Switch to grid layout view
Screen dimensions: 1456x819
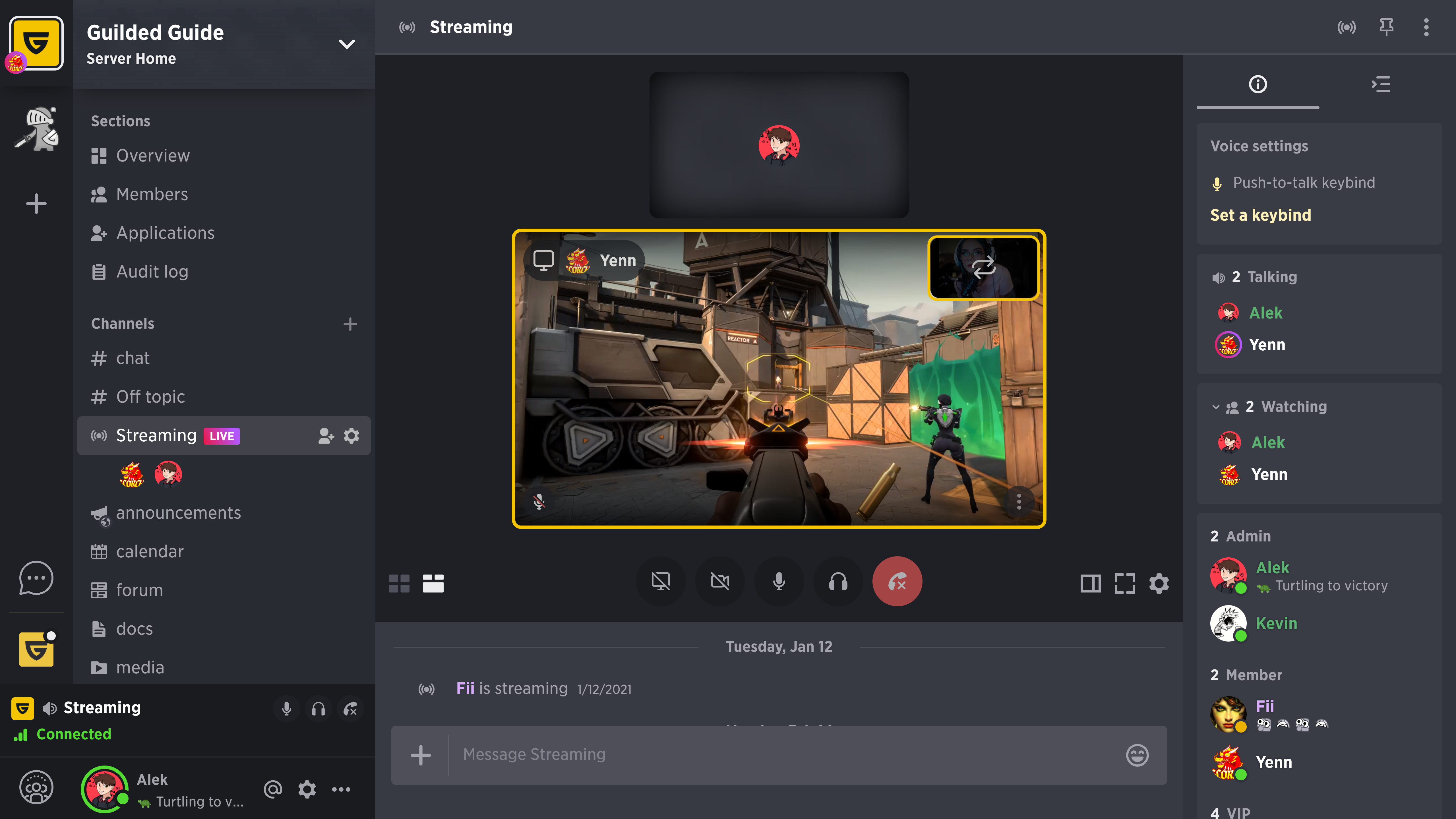coord(399,583)
